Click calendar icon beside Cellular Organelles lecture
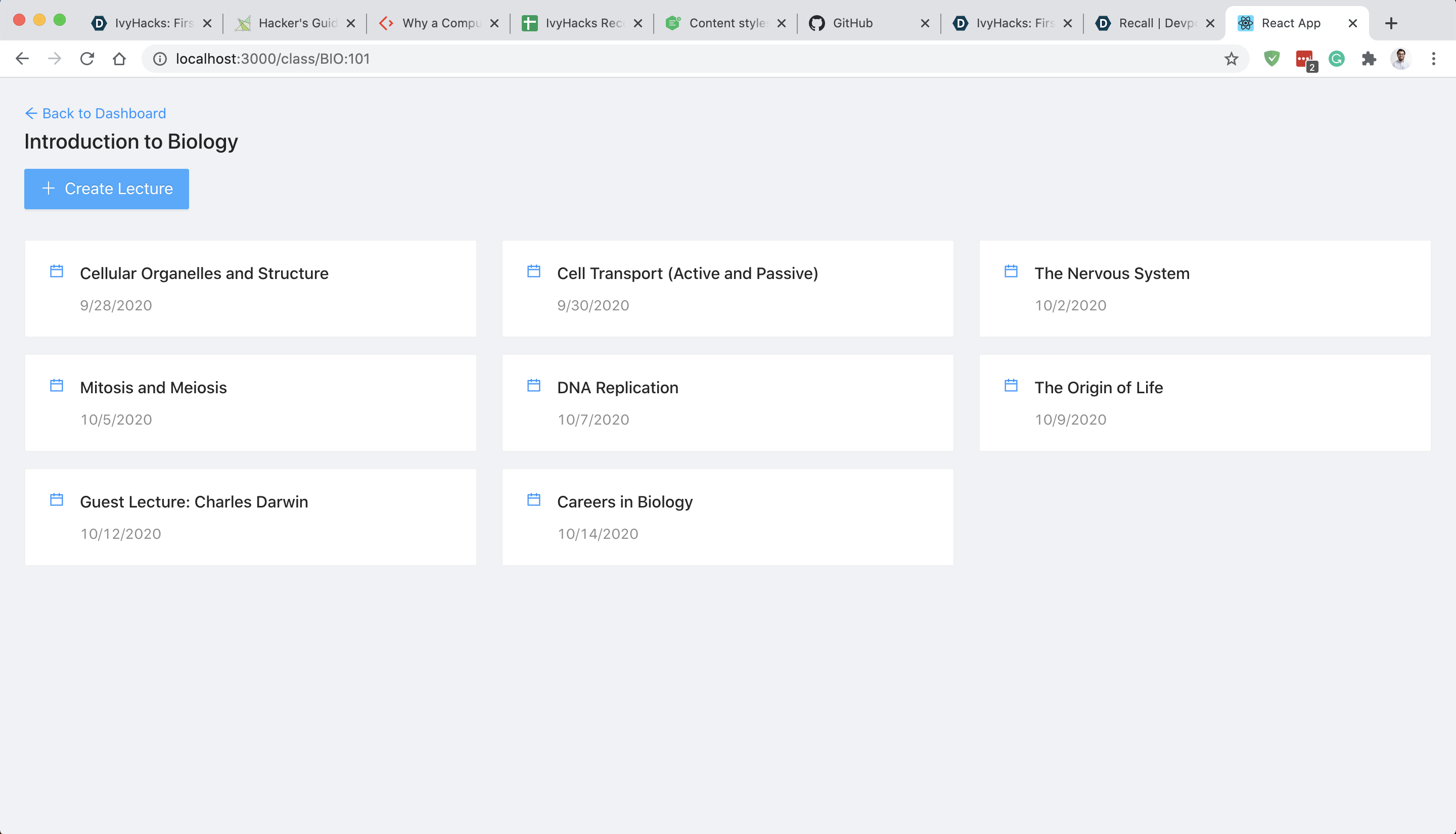Viewport: 1456px width, 834px height. click(56, 271)
